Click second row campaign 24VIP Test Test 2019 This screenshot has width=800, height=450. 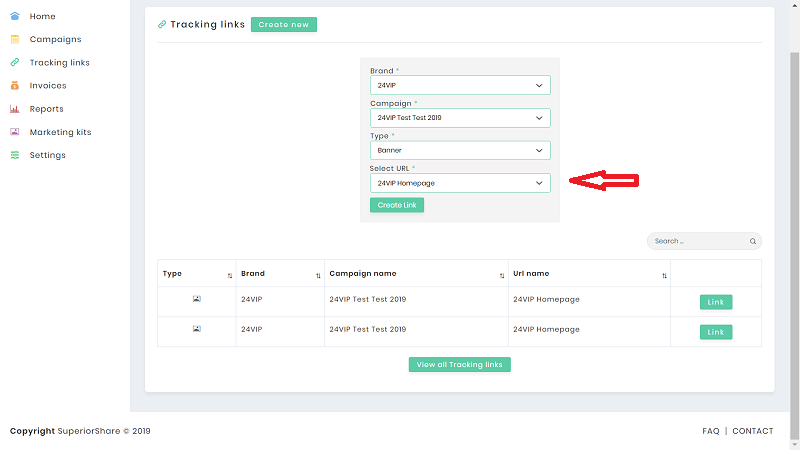(367, 330)
